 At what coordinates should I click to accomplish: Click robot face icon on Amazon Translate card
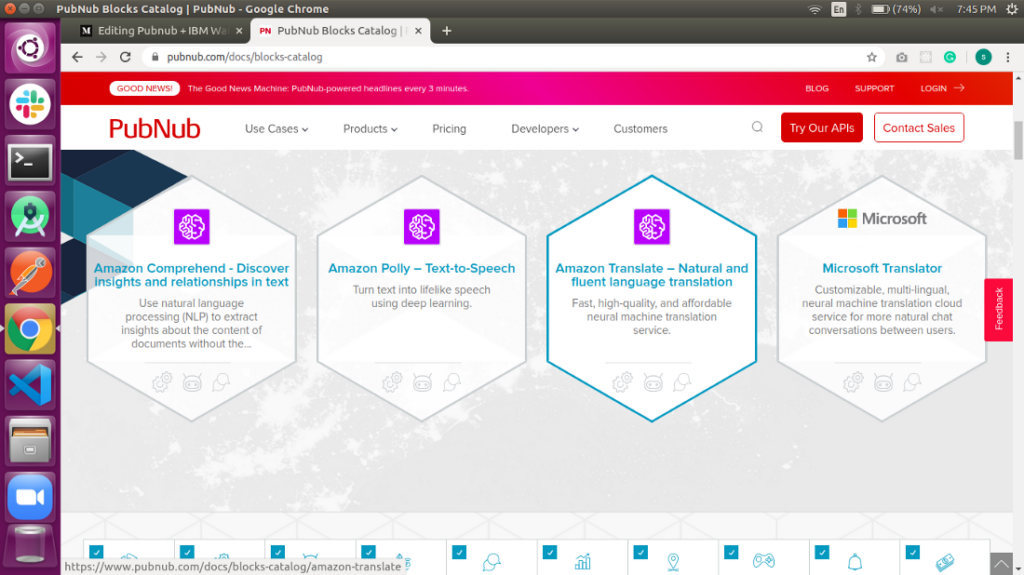coord(652,382)
